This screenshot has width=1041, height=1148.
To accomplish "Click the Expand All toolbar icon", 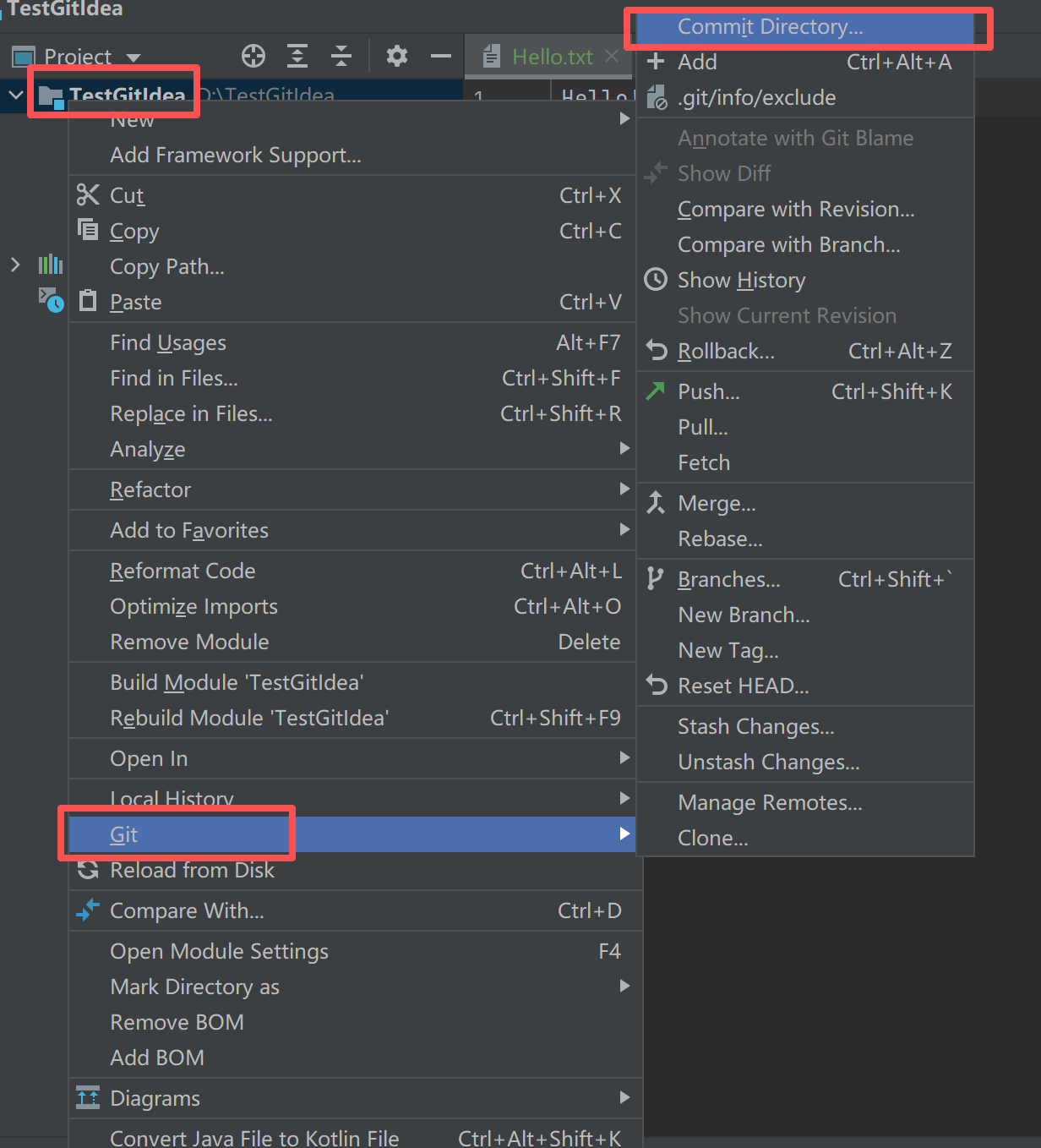I will tap(297, 57).
